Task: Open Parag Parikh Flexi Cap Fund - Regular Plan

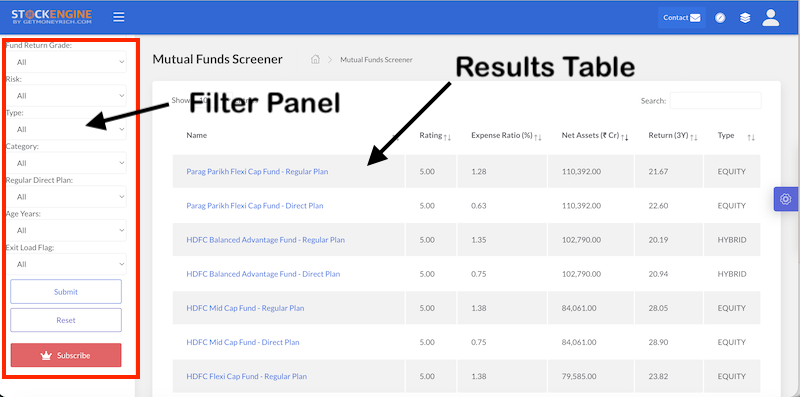Action: point(257,171)
